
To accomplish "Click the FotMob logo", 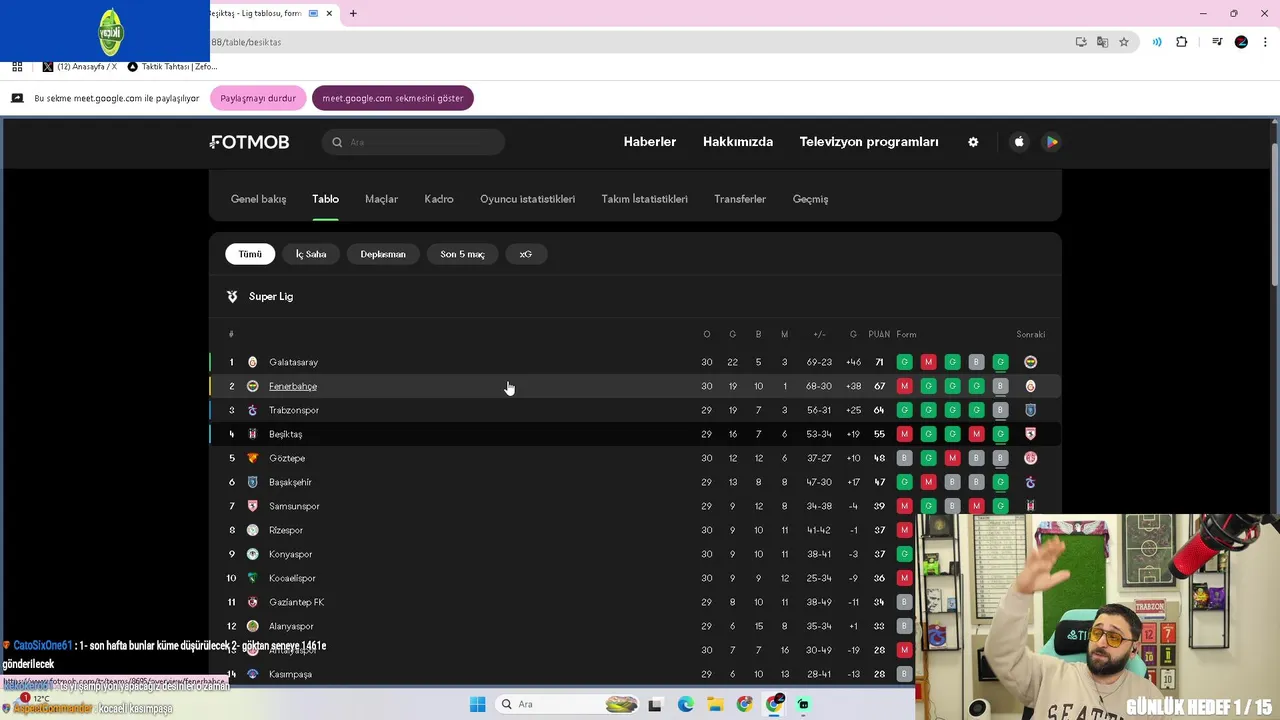I will click(250, 142).
